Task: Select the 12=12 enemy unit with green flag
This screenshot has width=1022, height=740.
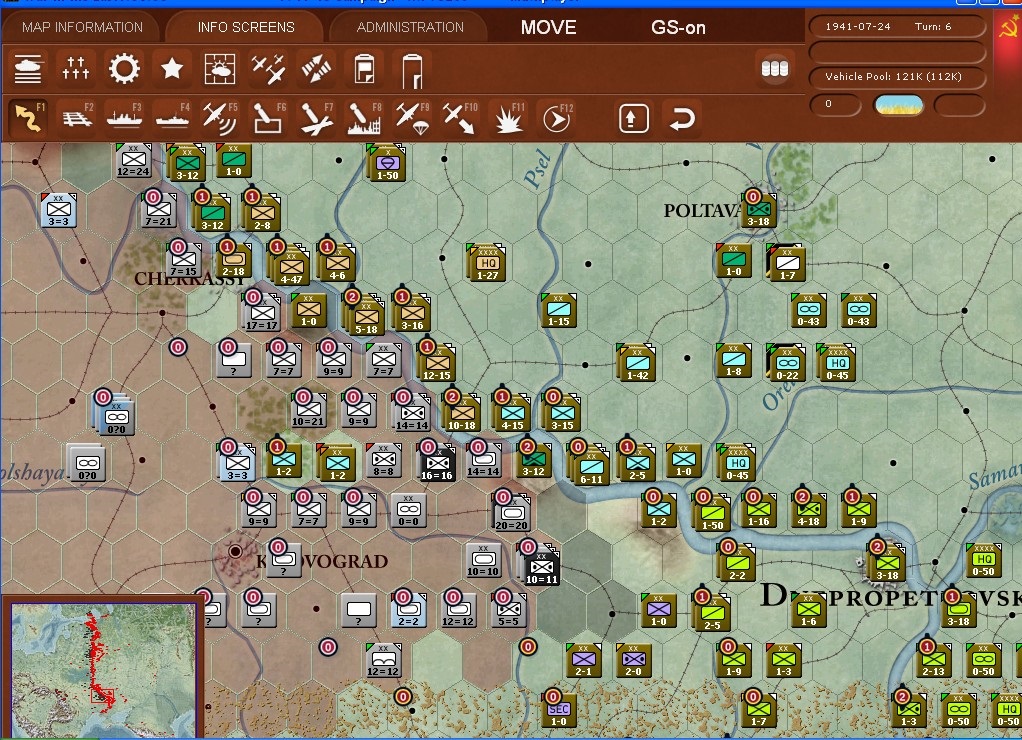Action: [384, 660]
